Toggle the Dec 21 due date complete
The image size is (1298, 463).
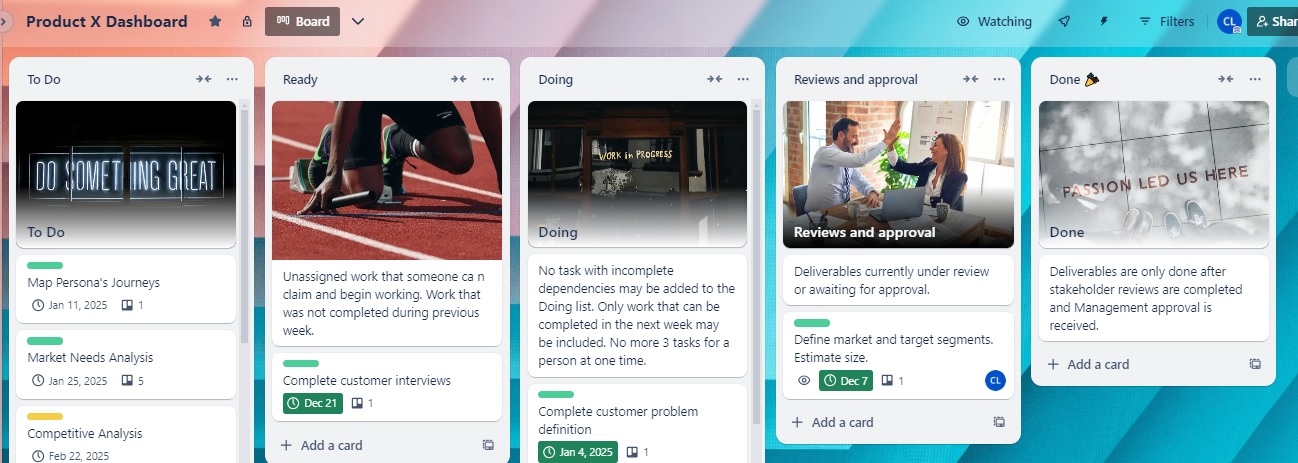312,403
